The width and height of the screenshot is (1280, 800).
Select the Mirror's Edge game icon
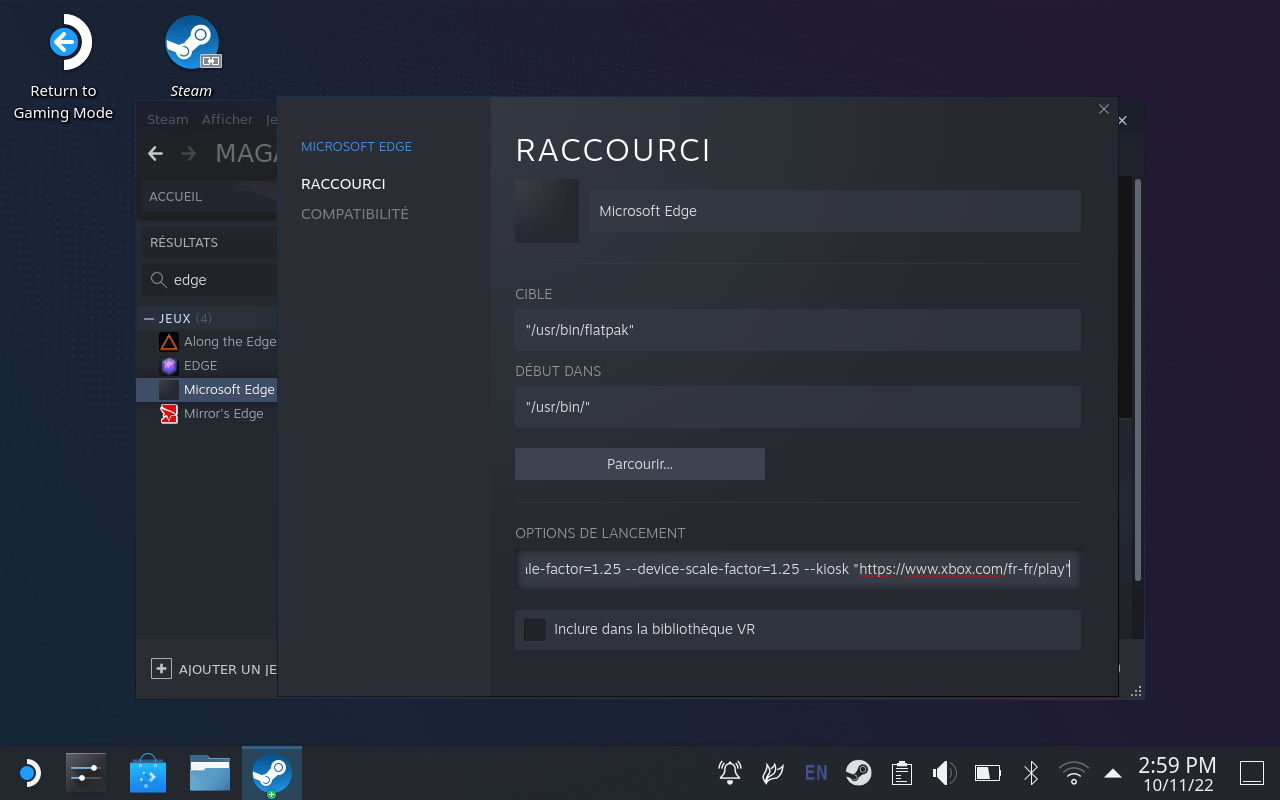pos(169,414)
